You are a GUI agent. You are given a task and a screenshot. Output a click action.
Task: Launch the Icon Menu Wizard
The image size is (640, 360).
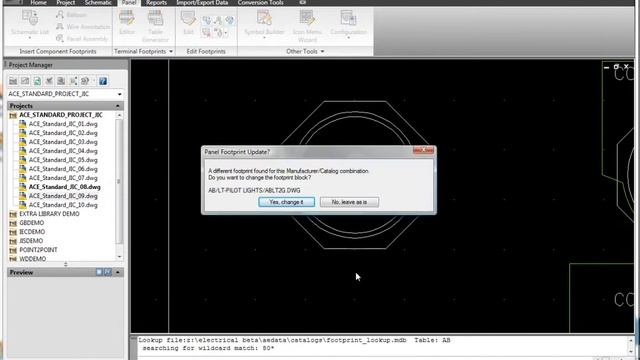coord(307,26)
